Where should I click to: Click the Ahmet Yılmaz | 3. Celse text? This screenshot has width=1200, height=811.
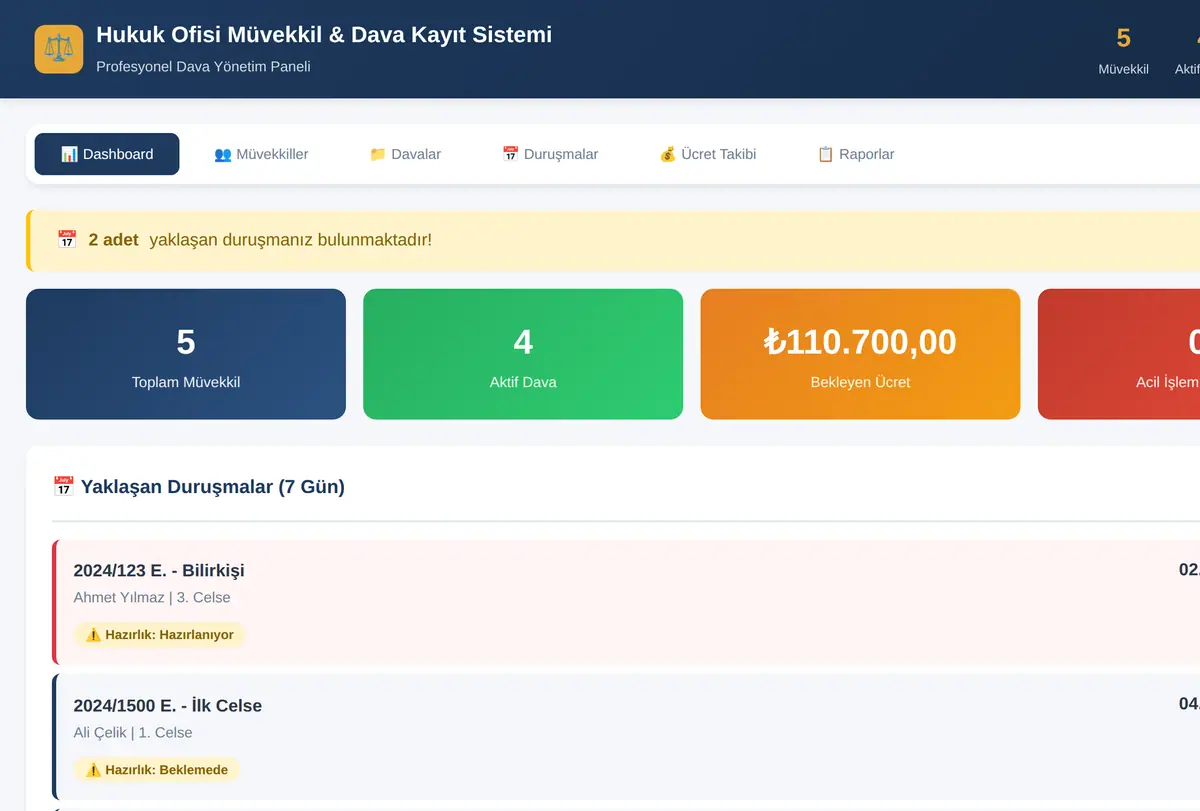click(152, 598)
